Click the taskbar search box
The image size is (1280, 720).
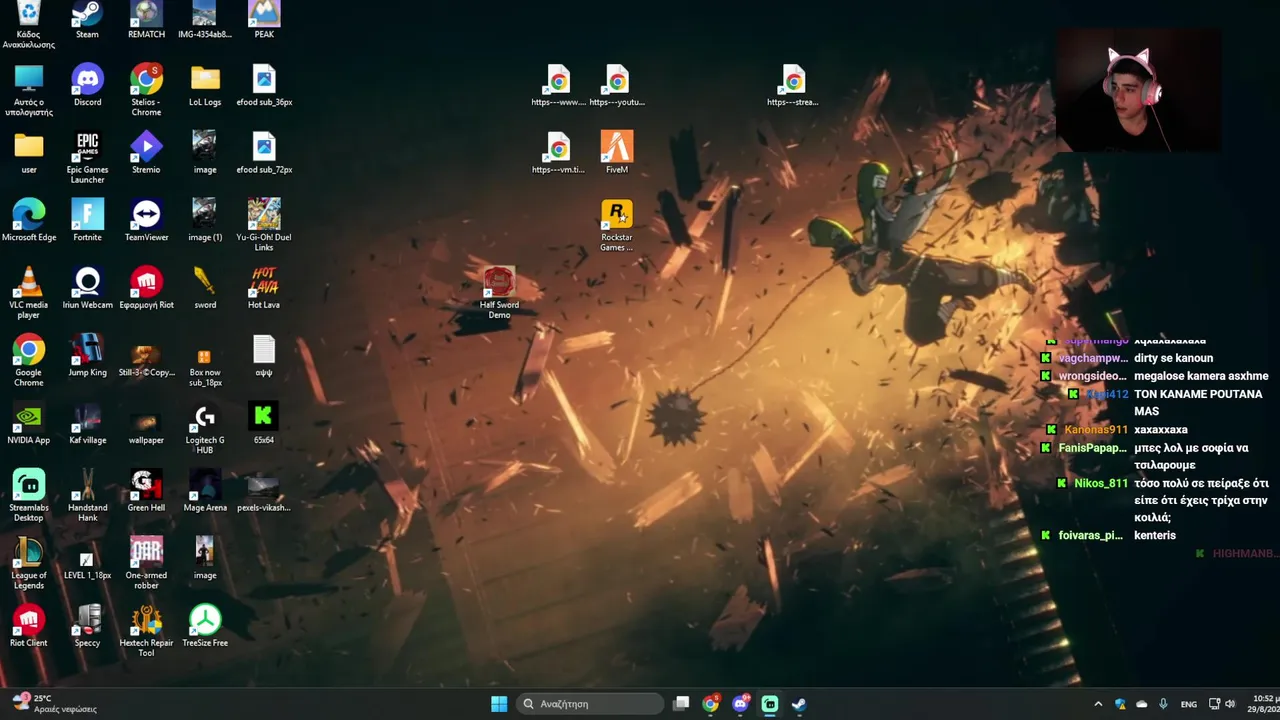pos(591,704)
